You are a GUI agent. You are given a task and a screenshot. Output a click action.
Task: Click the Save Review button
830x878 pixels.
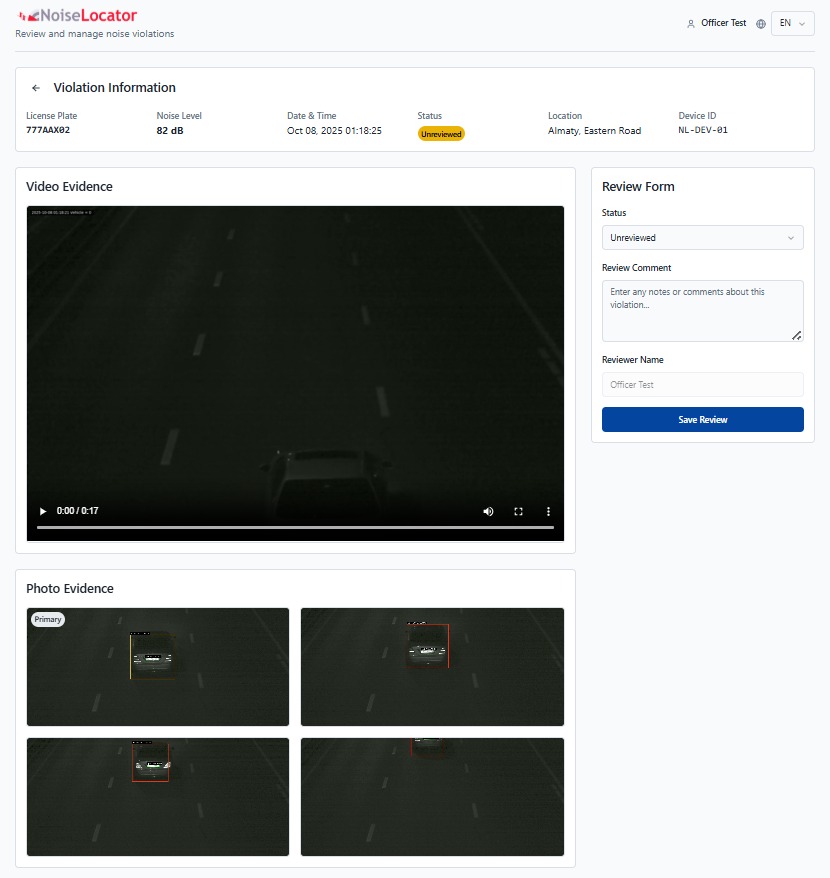pos(702,419)
